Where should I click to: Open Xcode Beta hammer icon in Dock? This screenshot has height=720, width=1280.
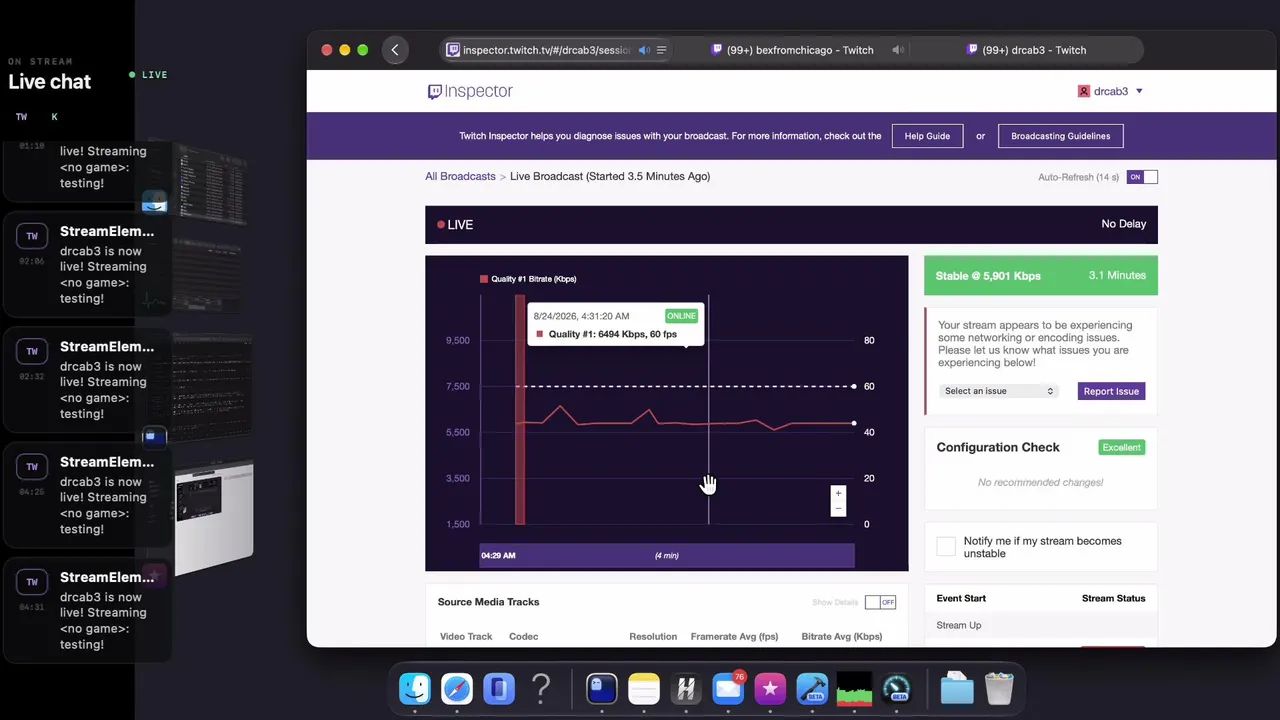tap(812, 688)
